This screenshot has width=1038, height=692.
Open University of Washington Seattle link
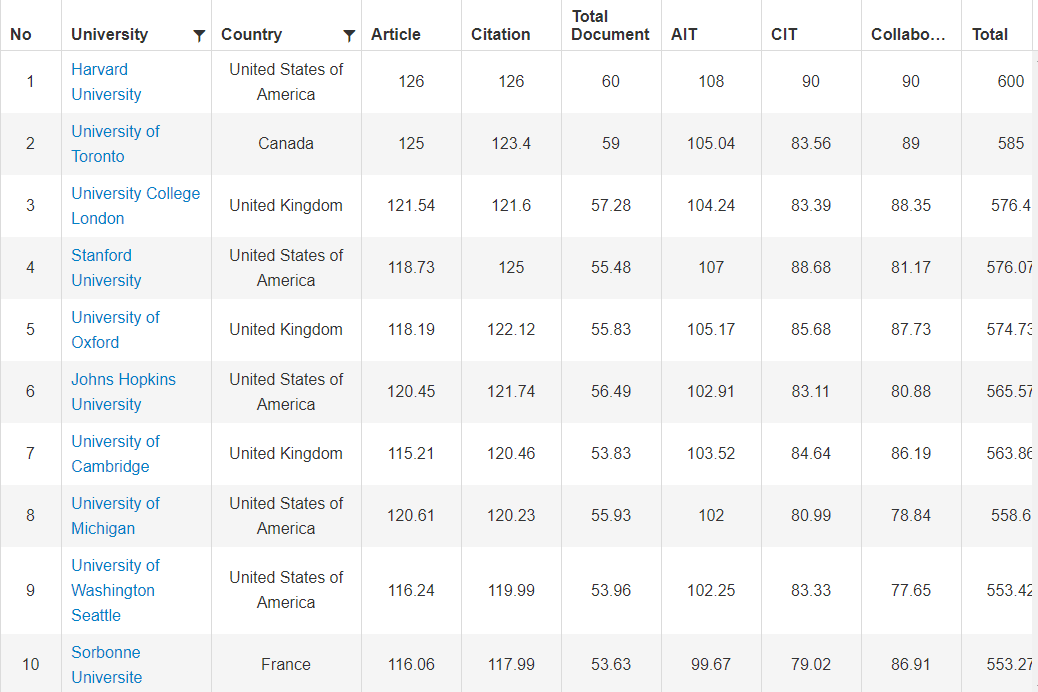pos(115,590)
